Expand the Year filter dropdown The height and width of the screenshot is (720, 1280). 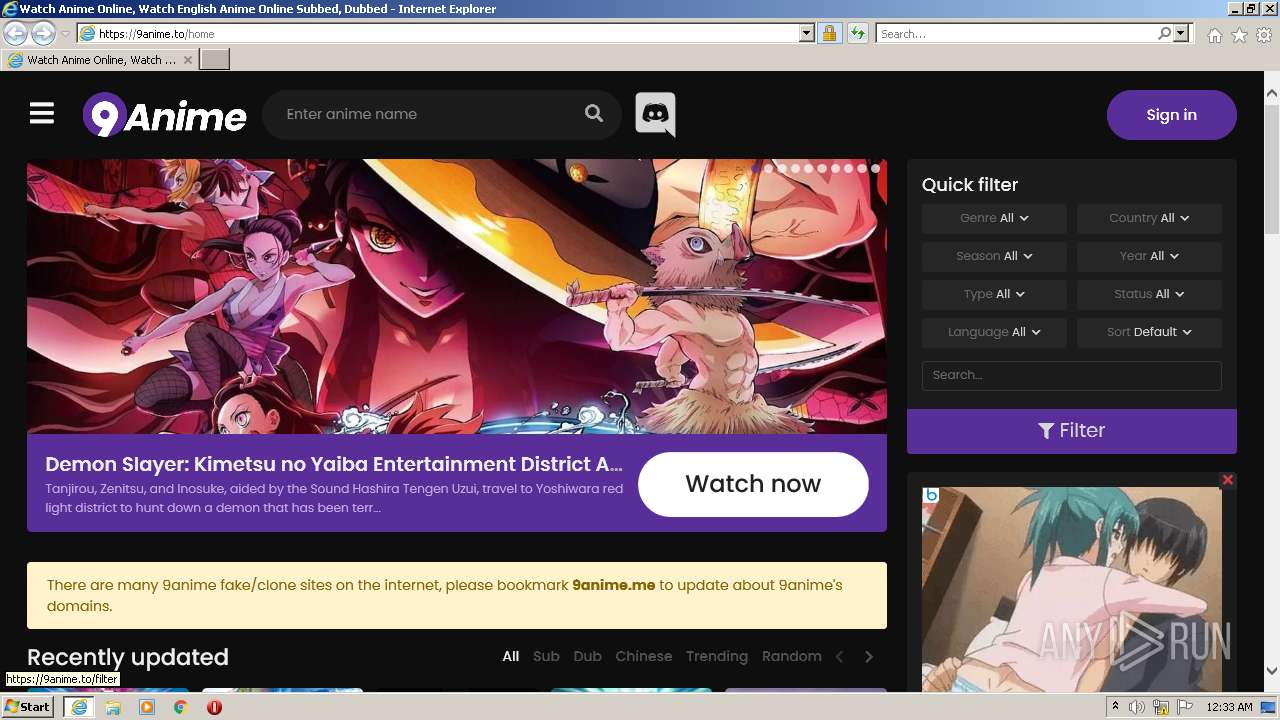point(1149,256)
